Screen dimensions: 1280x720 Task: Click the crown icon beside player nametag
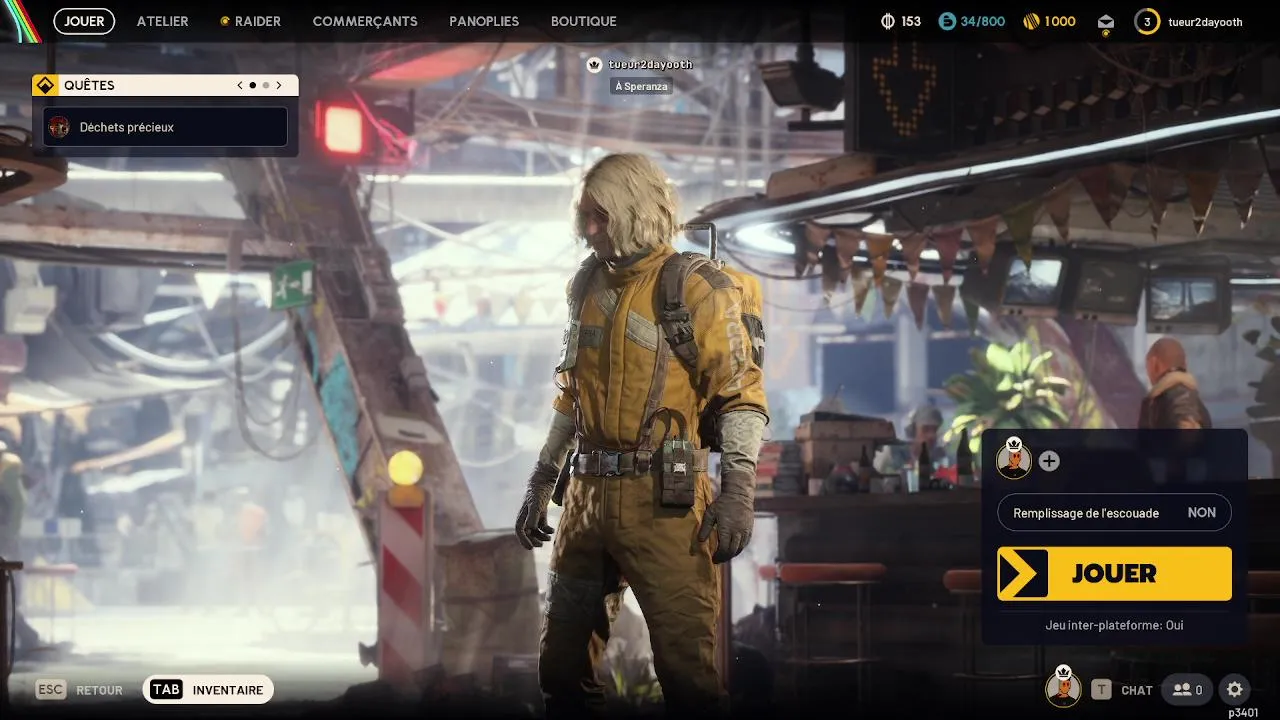594,64
